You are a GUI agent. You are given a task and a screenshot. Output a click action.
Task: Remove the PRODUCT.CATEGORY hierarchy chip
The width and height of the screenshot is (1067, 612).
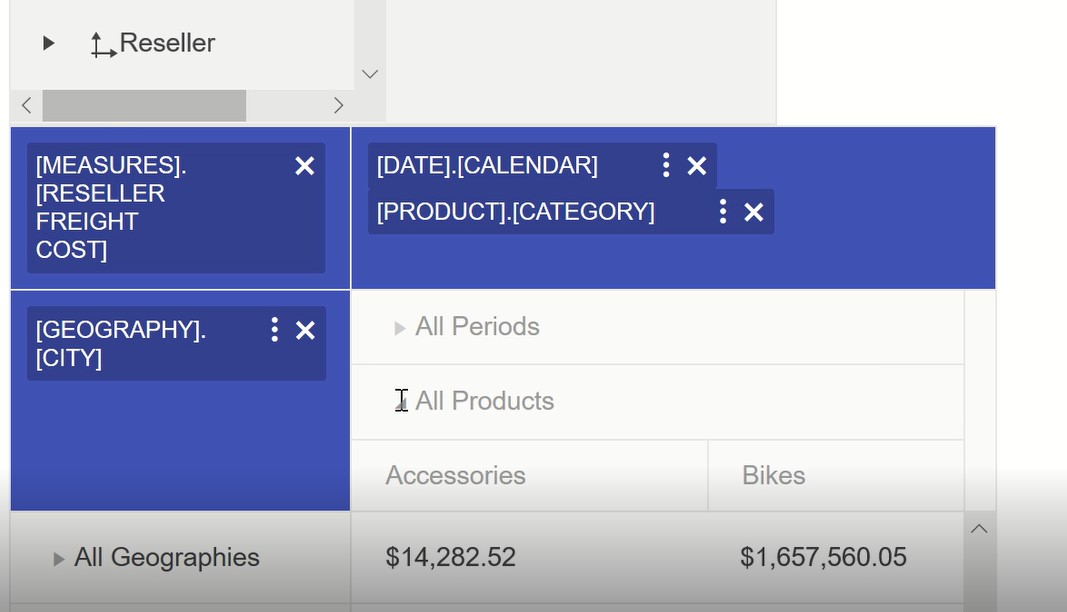click(x=754, y=212)
